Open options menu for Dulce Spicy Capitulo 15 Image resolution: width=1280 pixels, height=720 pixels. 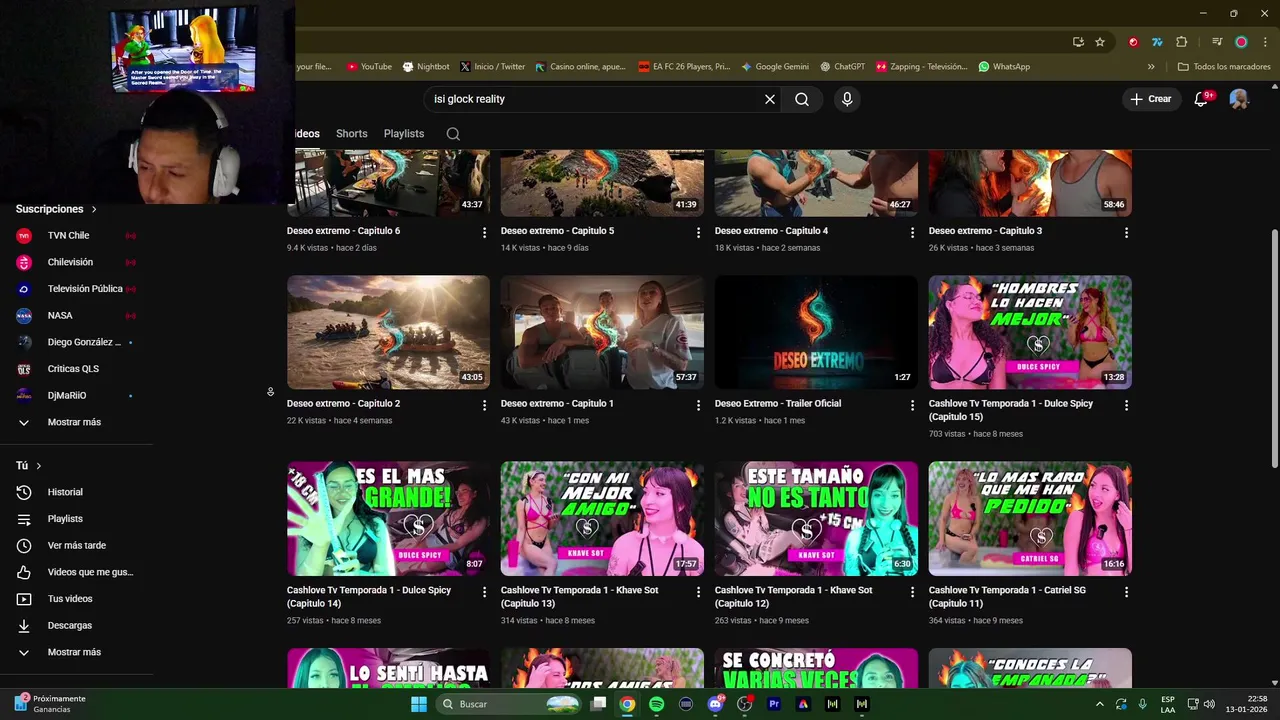pyautogui.click(x=1127, y=405)
